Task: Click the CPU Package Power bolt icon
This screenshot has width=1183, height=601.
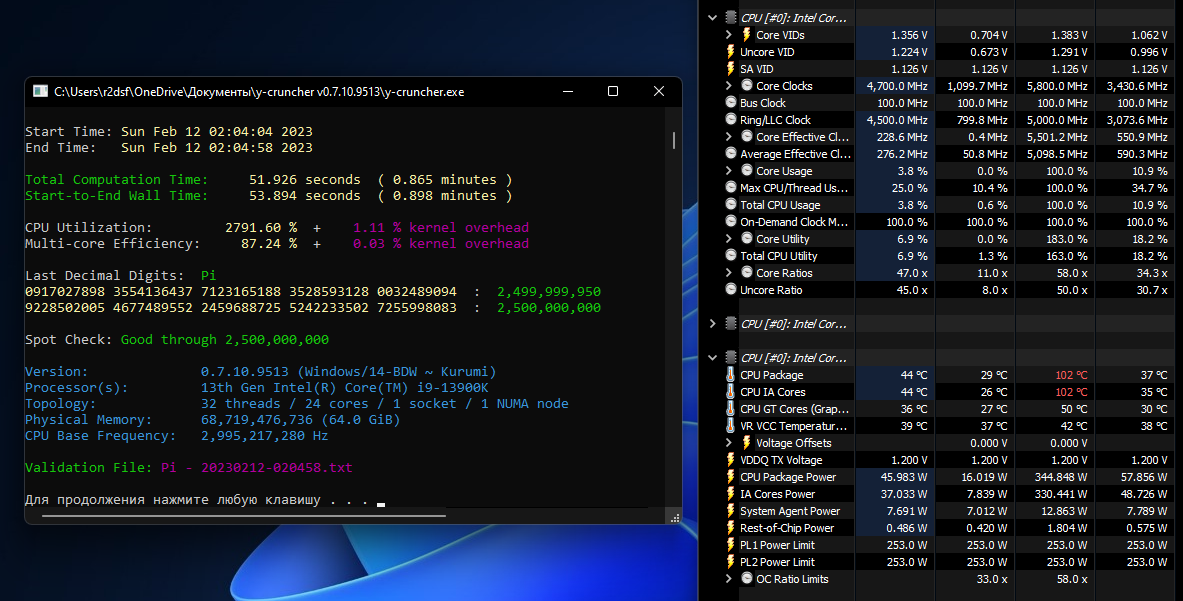Action: [730, 477]
